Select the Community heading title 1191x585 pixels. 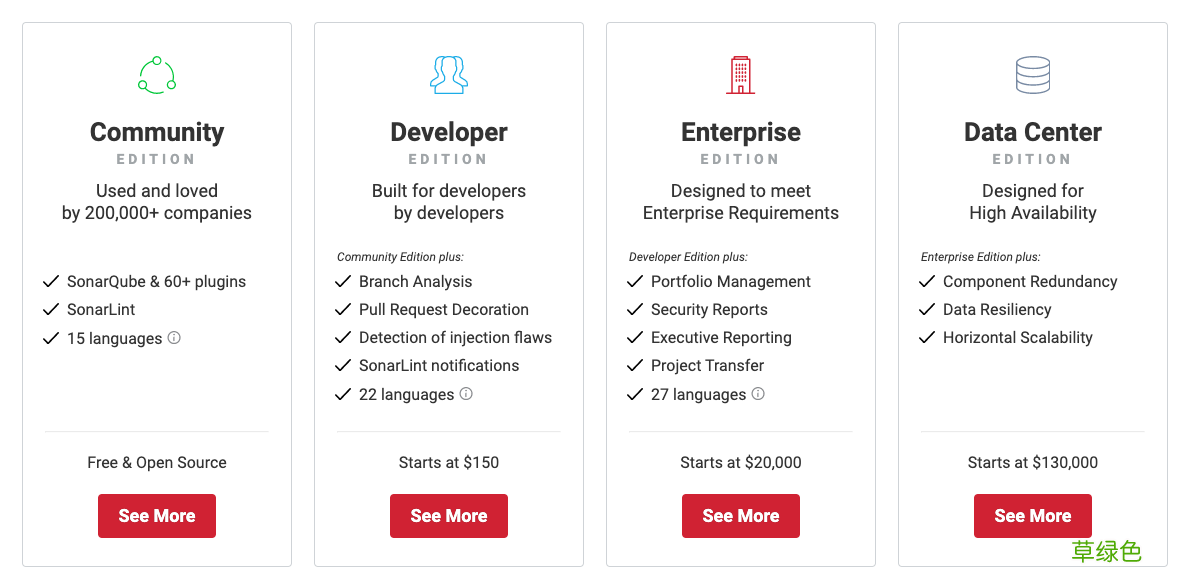click(x=156, y=132)
